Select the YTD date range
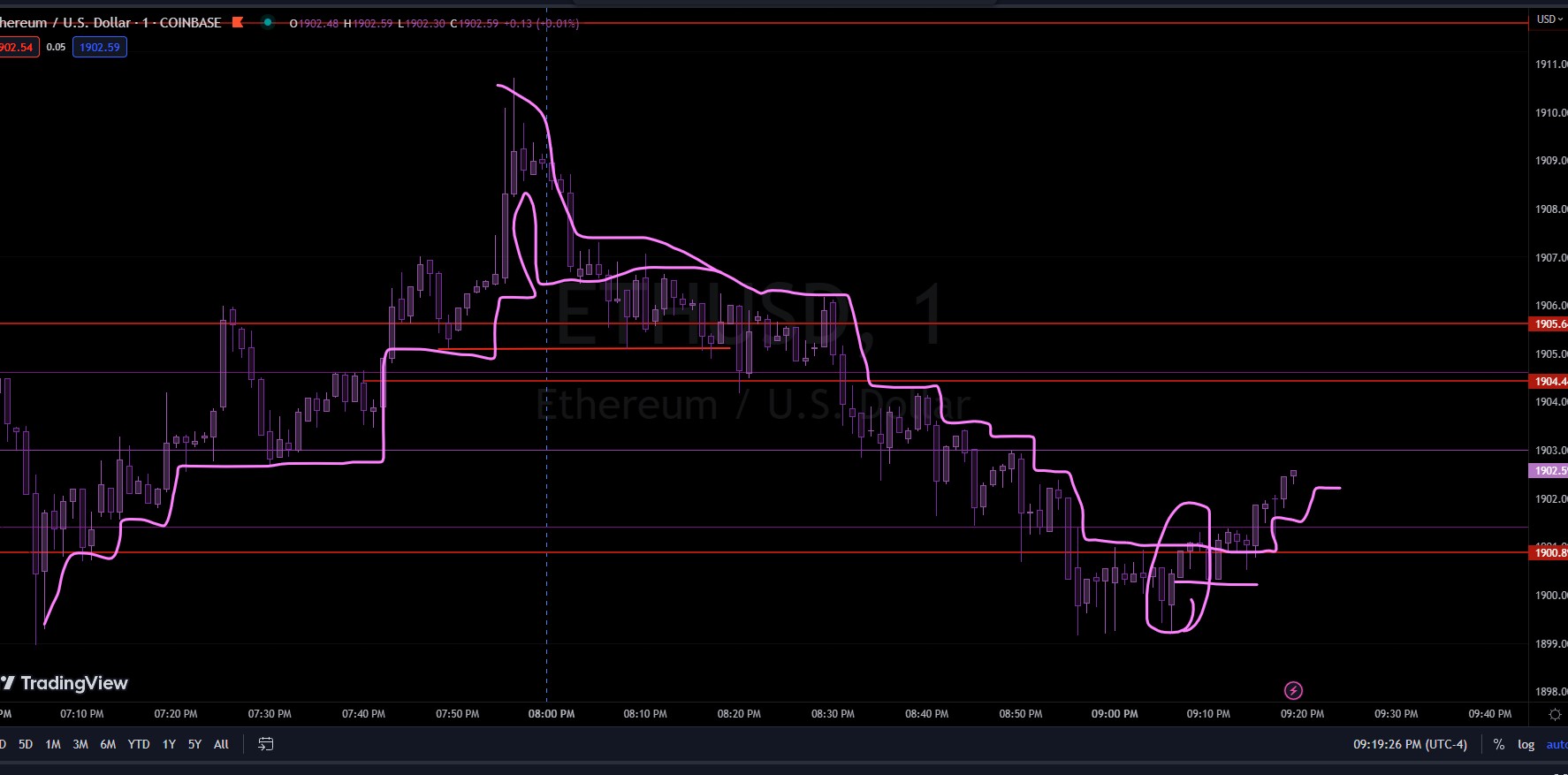Viewport: 1568px width, 775px height. click(x=139, y=744)
